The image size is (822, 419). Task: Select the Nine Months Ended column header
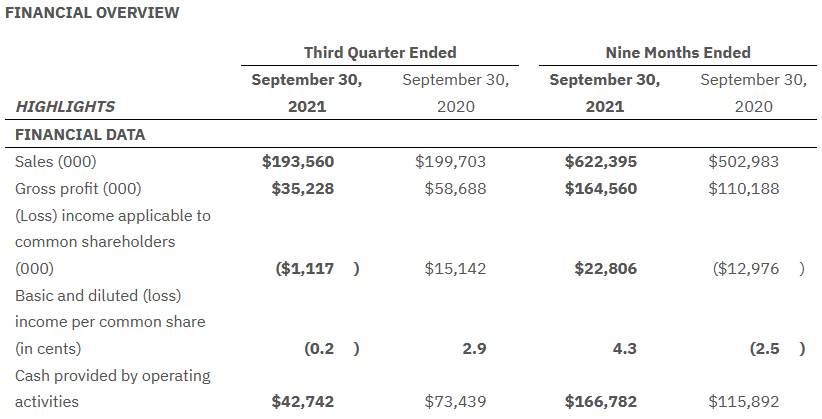click(678, 52)
